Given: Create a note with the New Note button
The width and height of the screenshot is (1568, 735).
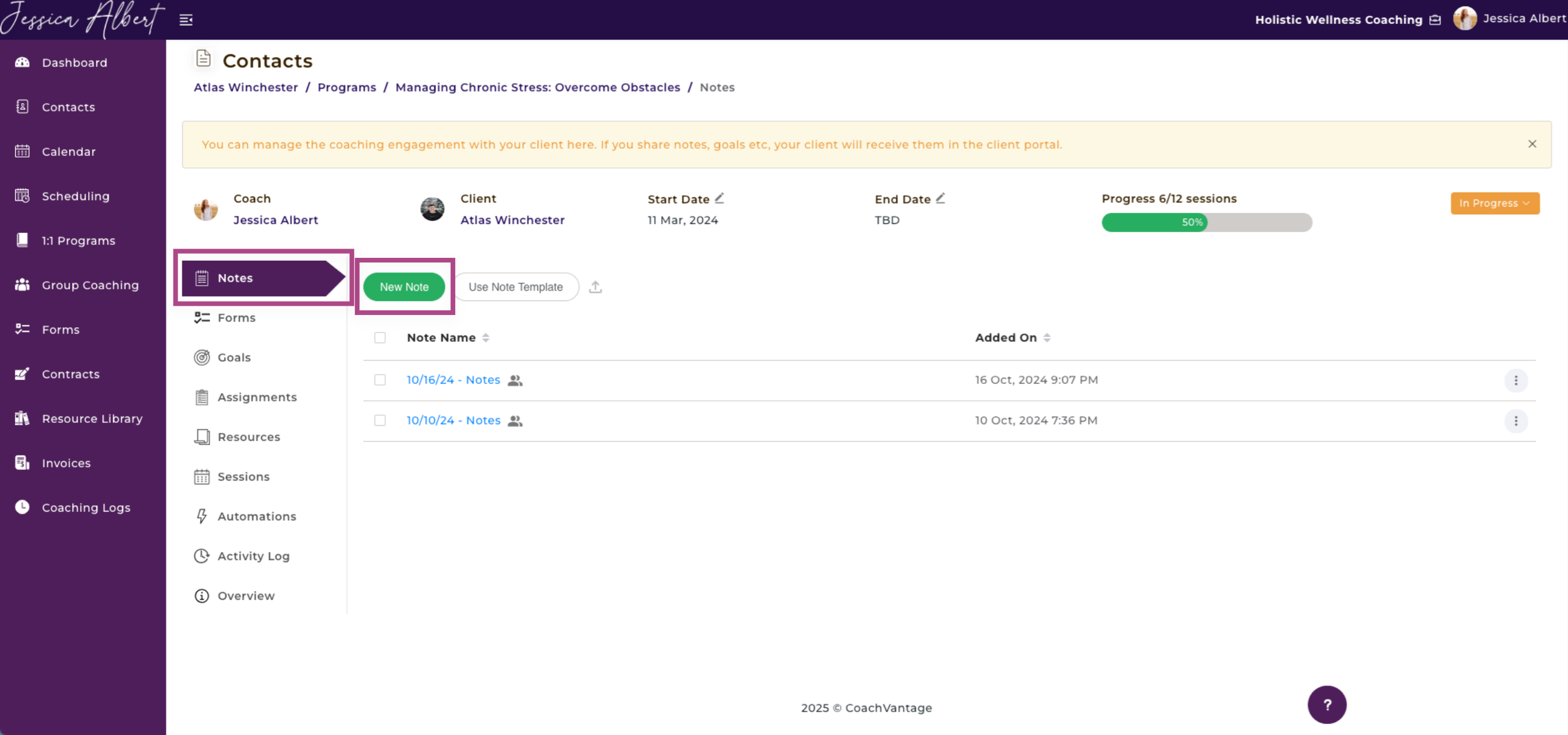Looking at the screenshot, I should 404,286.
